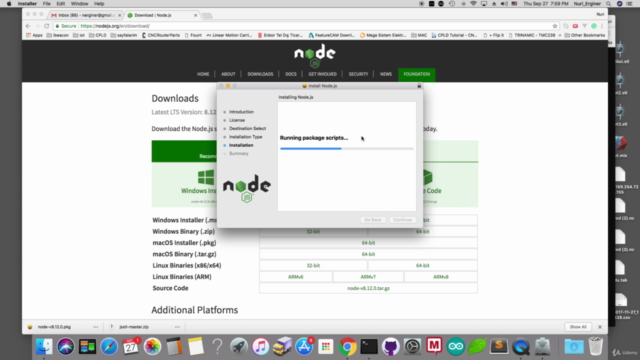The width and height of the screenshot is (640, 360).
Task: Click the new tab button in Chrome
Action: 207,16
